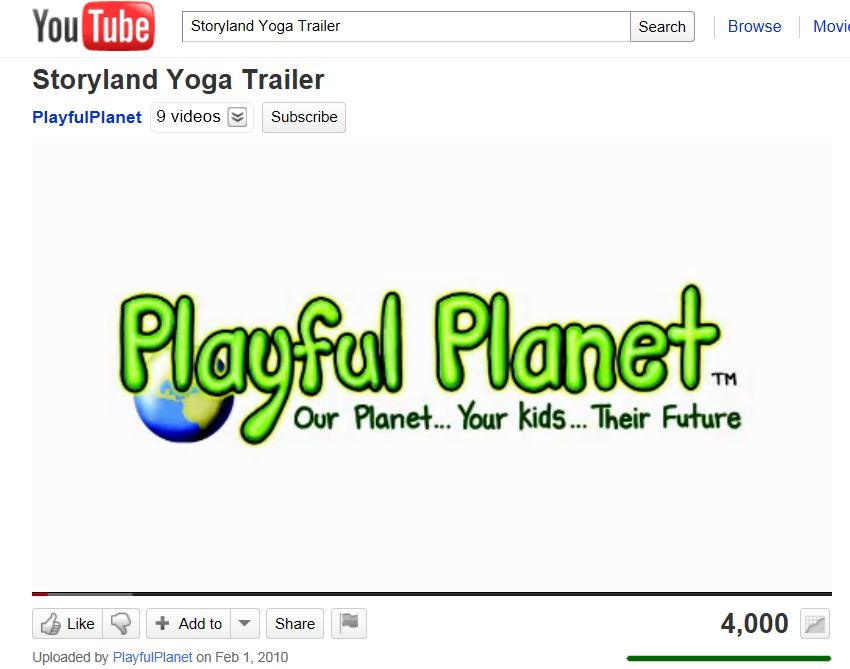Click the green like ratio bar
The height and width of the screenshot is (669, 850).
point(729,658)
